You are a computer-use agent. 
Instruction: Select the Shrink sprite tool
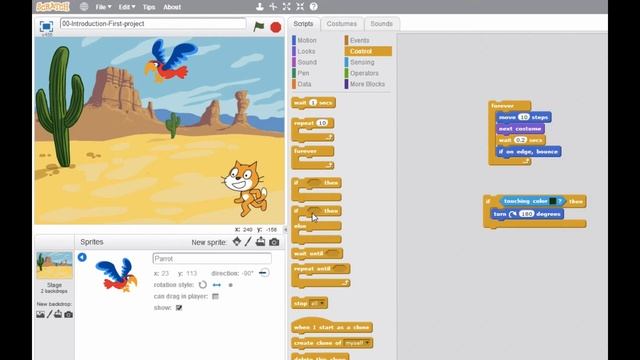pyautogui.click(x=300, y=7)
